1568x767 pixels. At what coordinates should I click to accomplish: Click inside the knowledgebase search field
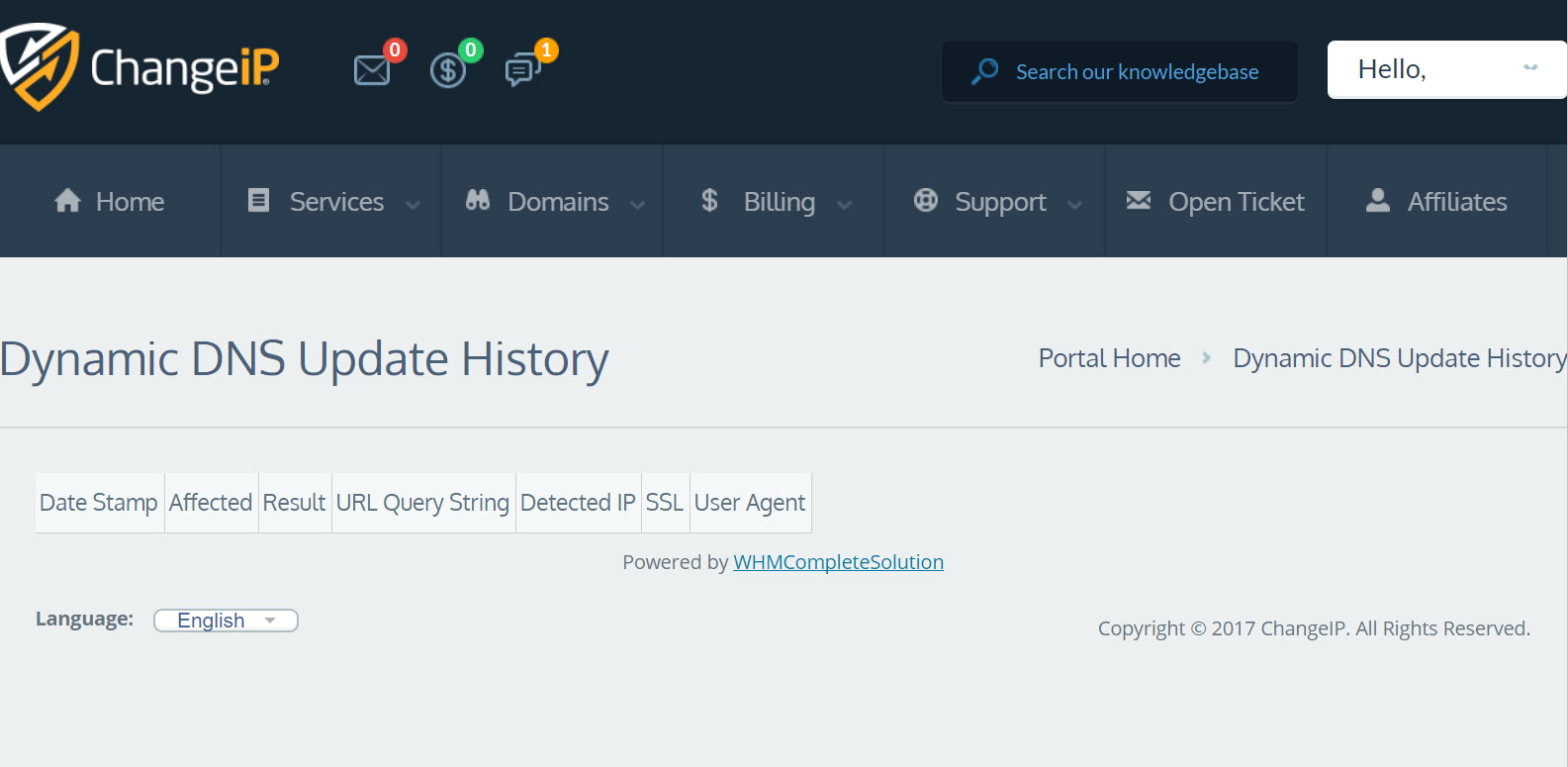[1138, 71]
